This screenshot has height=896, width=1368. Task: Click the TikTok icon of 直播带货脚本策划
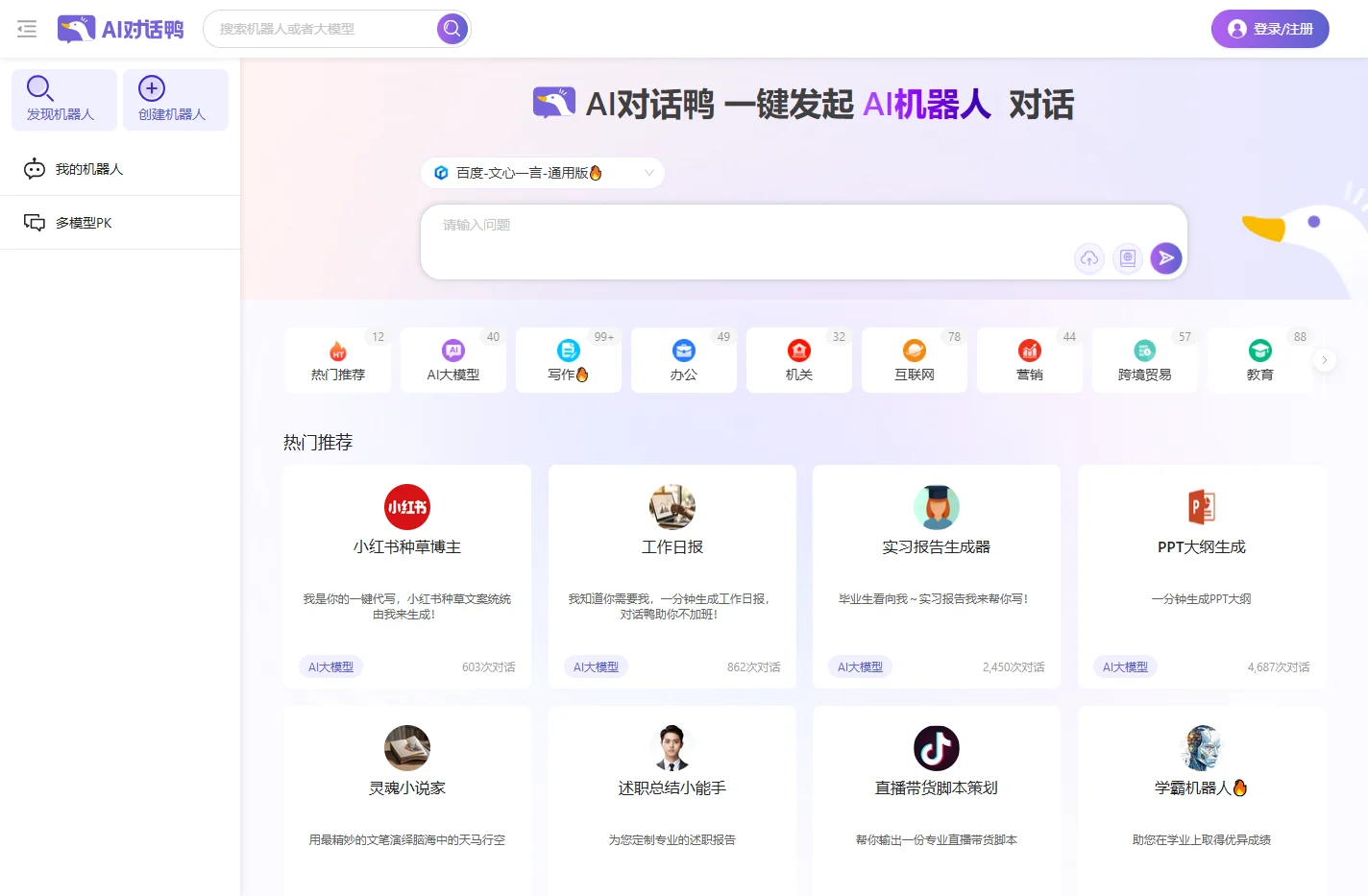click(x=937, y=748)
